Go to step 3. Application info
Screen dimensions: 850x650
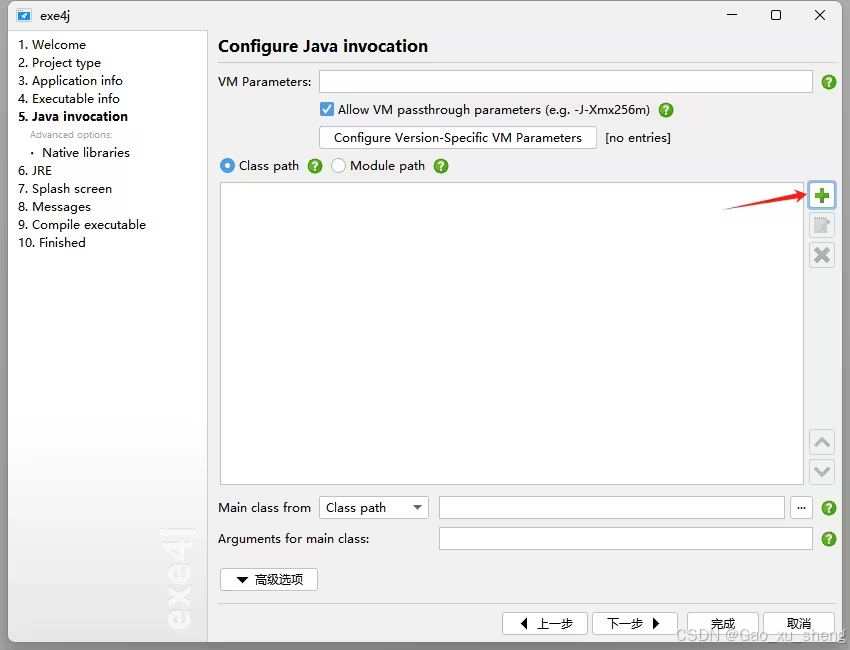point(70,81)
